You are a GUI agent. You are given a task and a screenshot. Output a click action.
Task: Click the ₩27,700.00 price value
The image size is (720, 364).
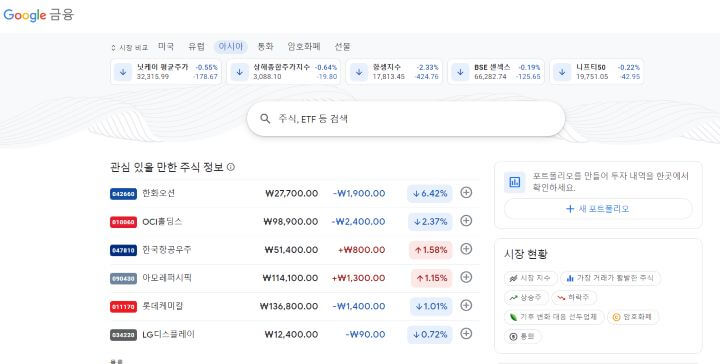(292, 194)
